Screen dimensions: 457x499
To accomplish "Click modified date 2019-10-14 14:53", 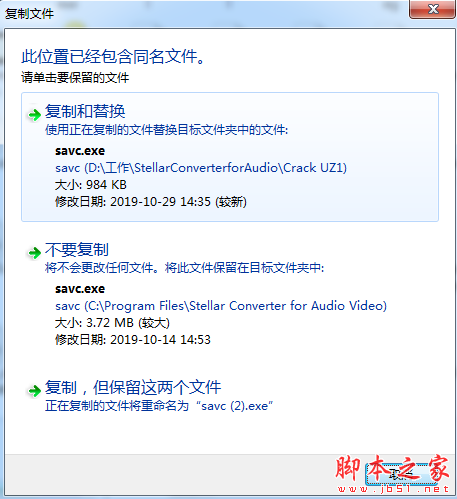I will pyautogui.click(x=133, y=340).
